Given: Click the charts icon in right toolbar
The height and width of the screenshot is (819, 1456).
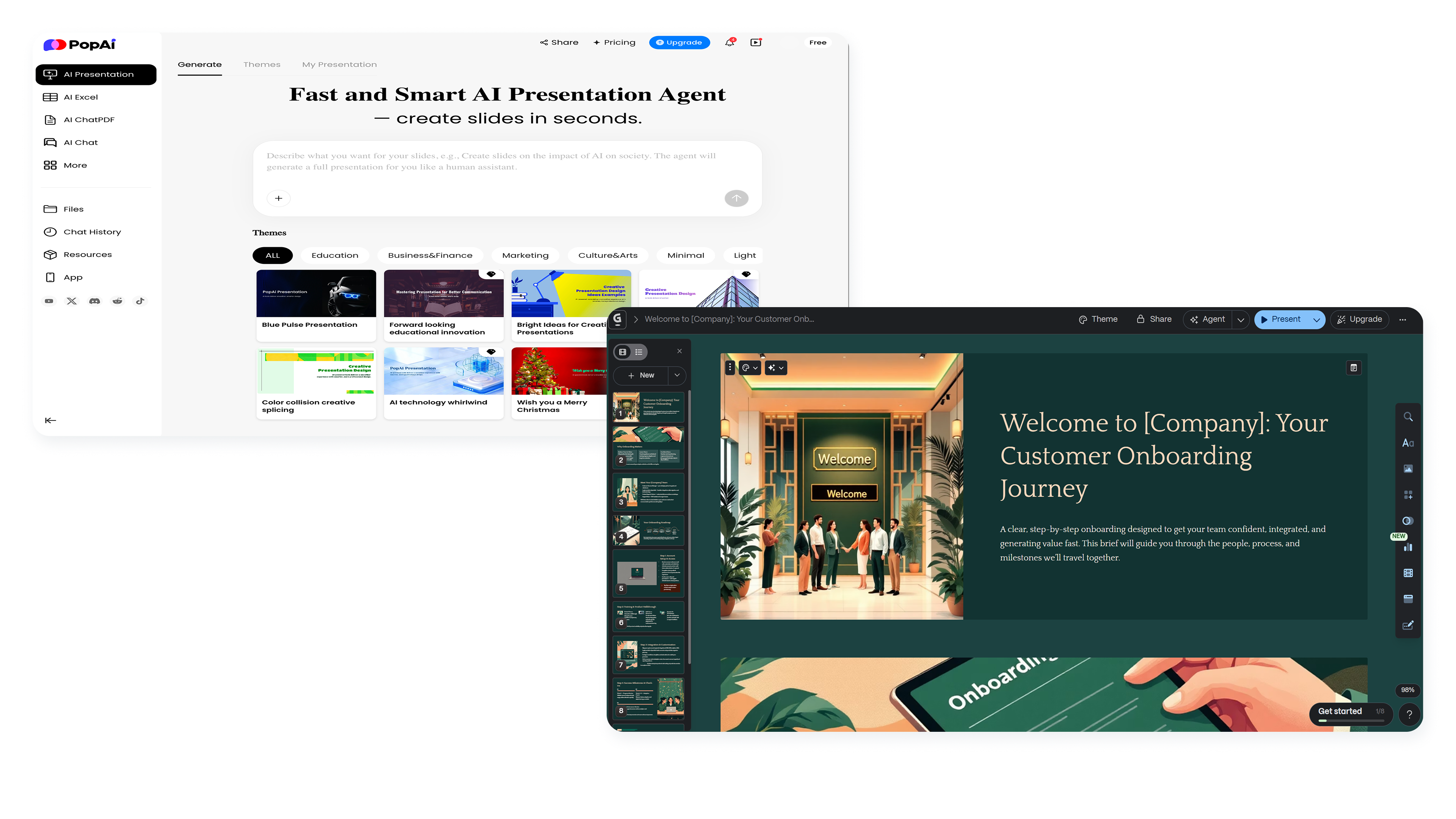Looking at the screenshot, I should point(1408,547).
